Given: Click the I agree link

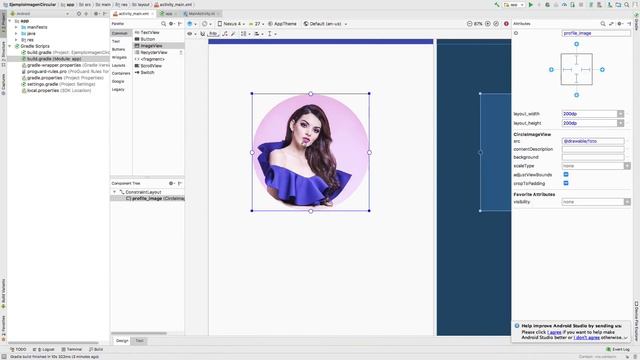Looking at the screenshot, I should tap(554, 332).
